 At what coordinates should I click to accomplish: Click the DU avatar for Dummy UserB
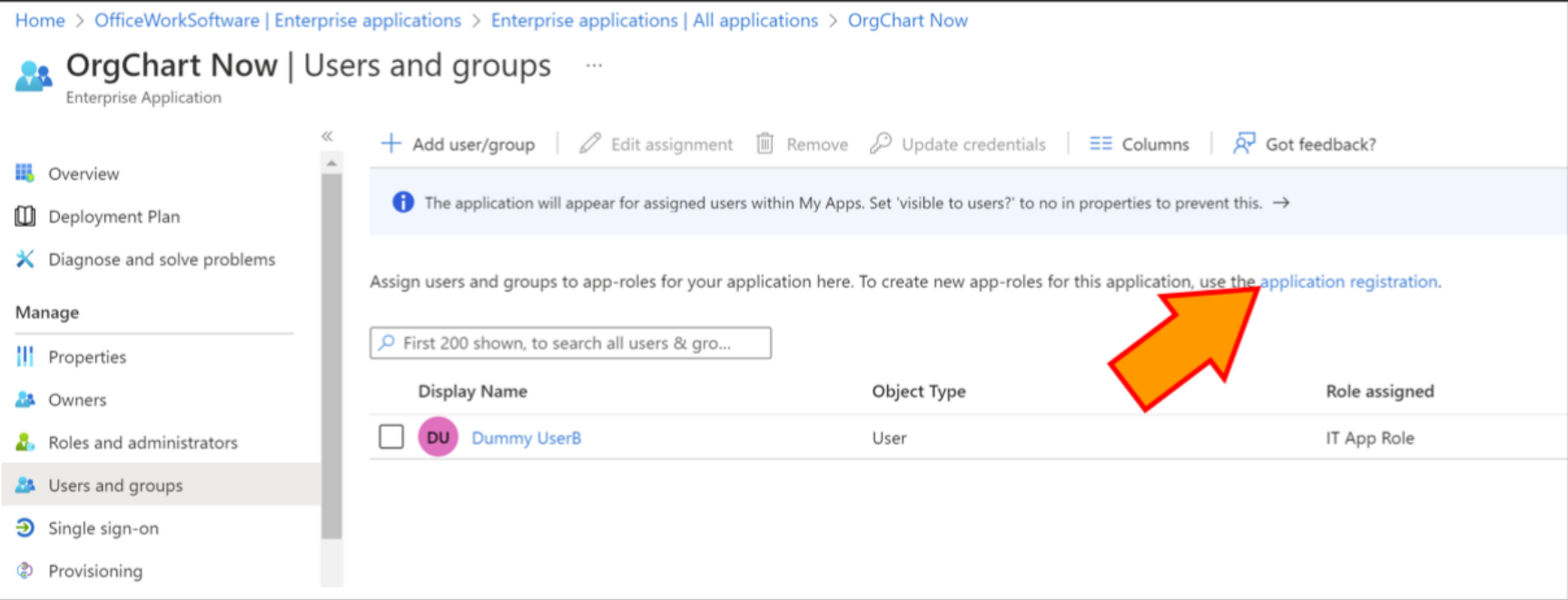[438, 438]
